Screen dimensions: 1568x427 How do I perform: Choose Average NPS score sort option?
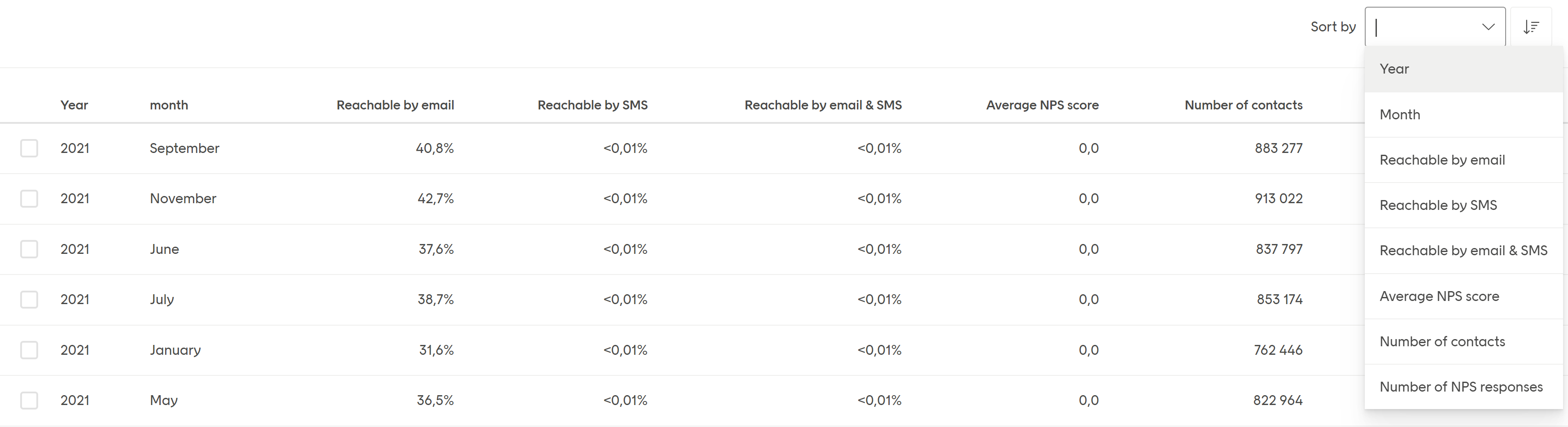click(x=1439, y=296)
